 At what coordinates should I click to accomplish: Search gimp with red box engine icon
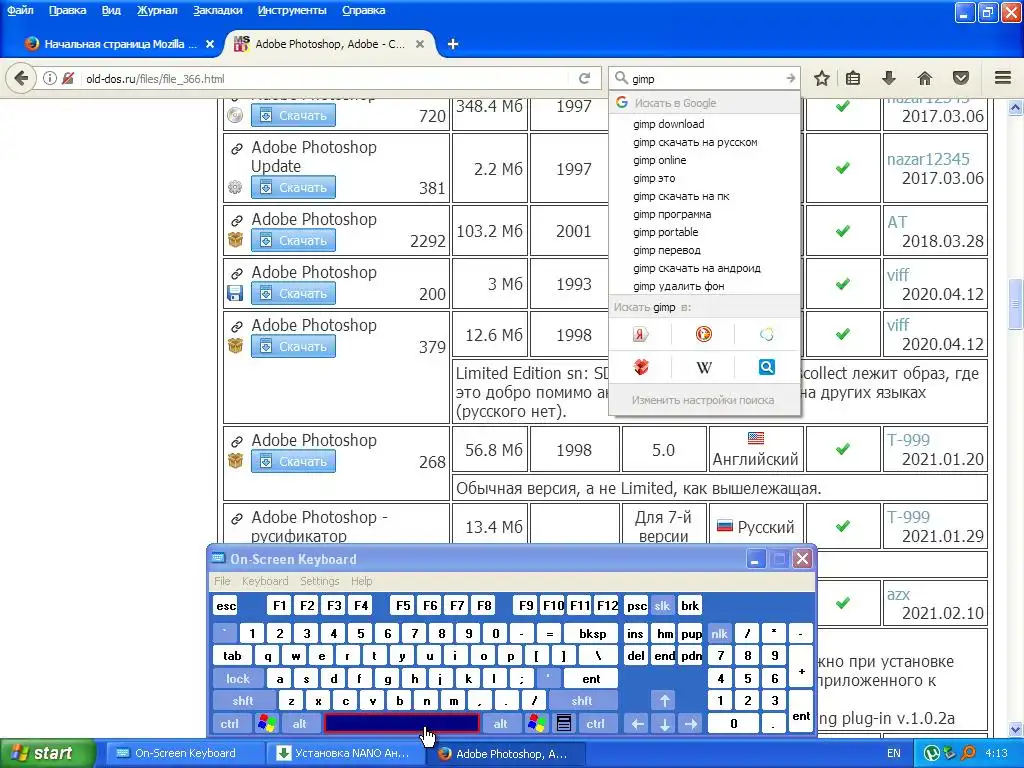641,367
